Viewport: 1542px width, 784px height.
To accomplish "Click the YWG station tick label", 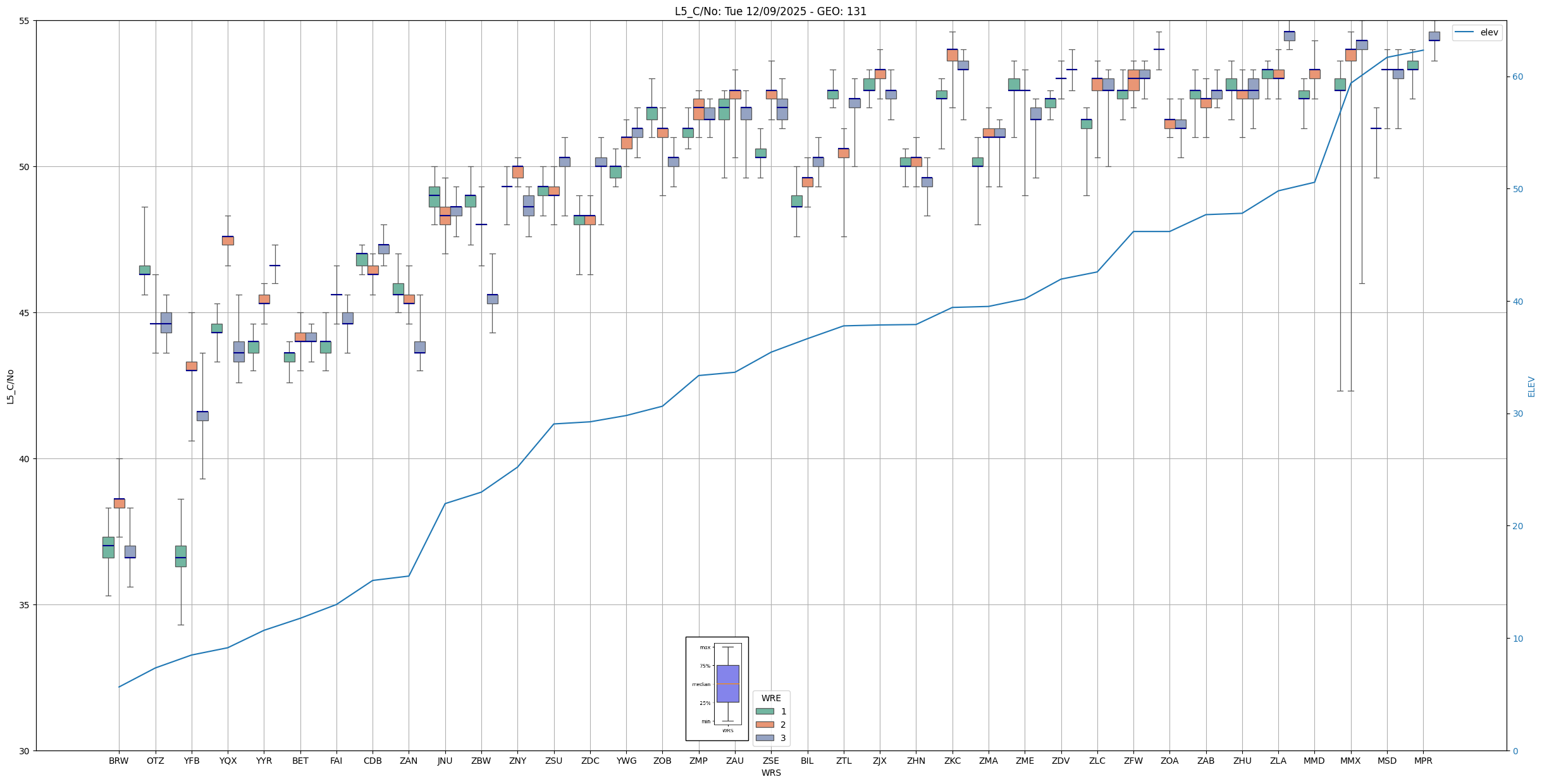I will (x=626, y=761).
